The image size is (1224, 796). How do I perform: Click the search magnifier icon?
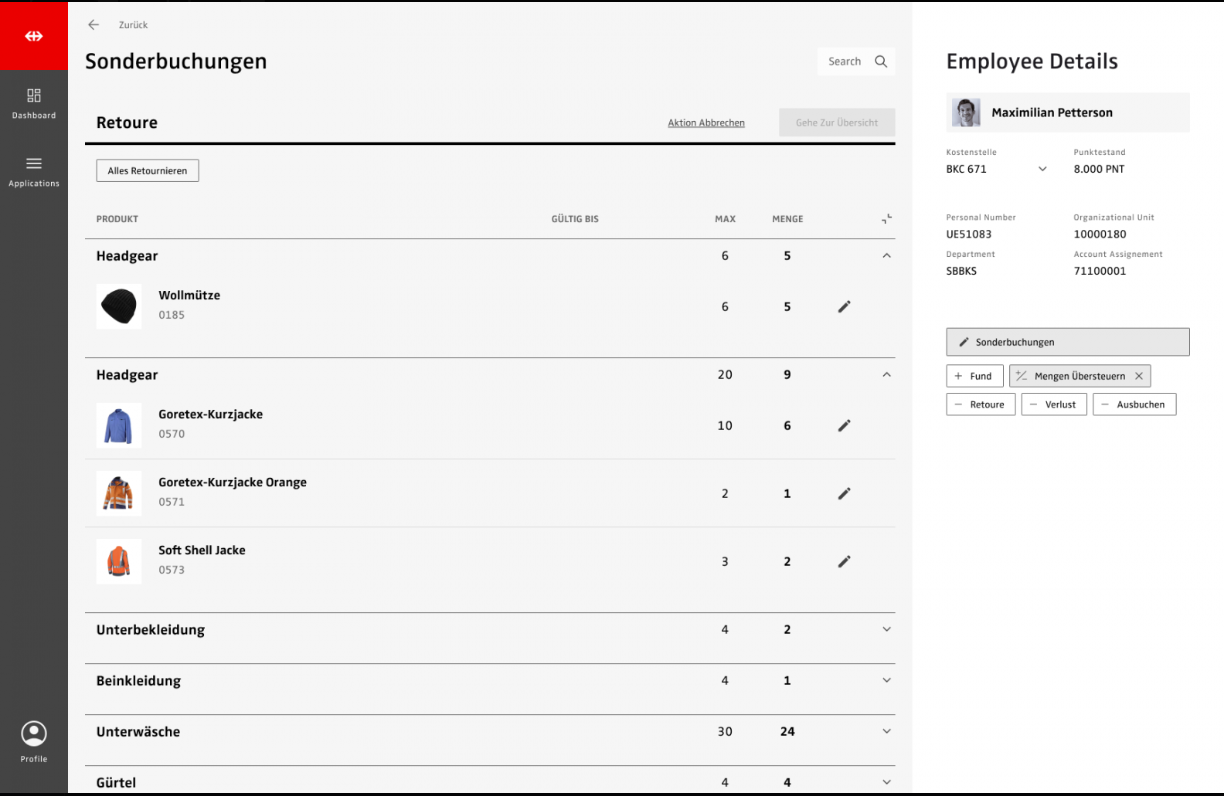(881, 62)
